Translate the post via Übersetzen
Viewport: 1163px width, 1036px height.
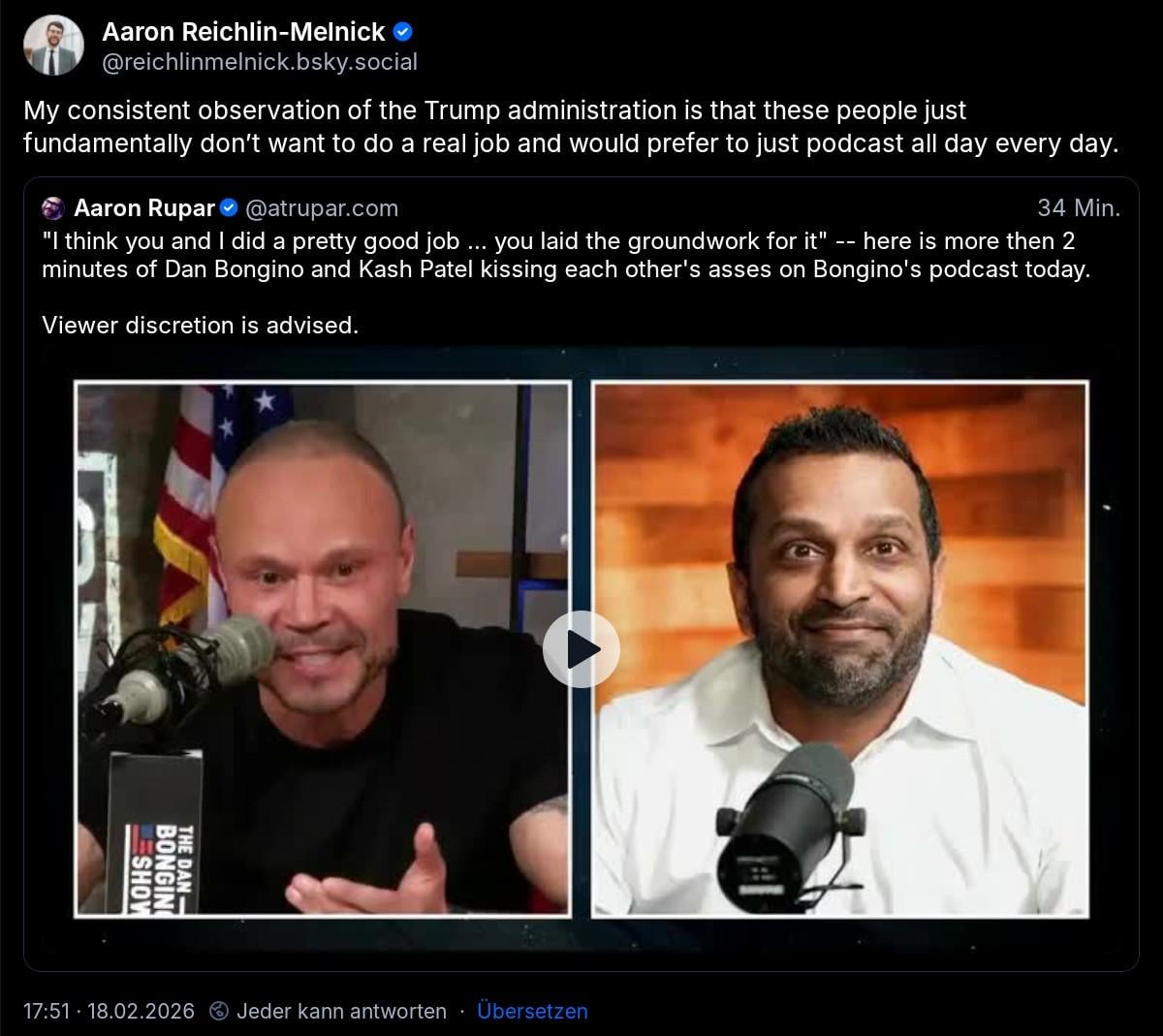coord(532,1011)
